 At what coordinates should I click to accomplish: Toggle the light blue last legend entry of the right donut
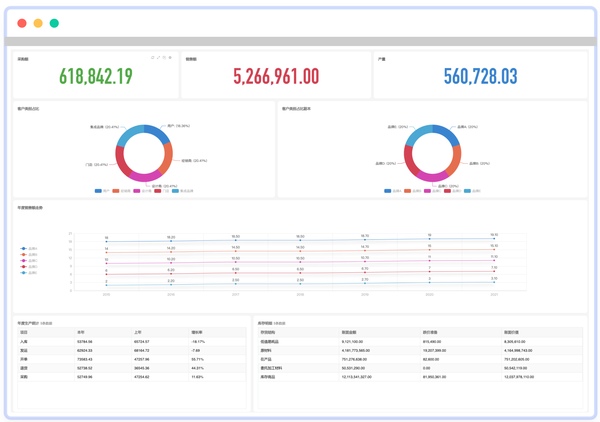coord(472,191)
